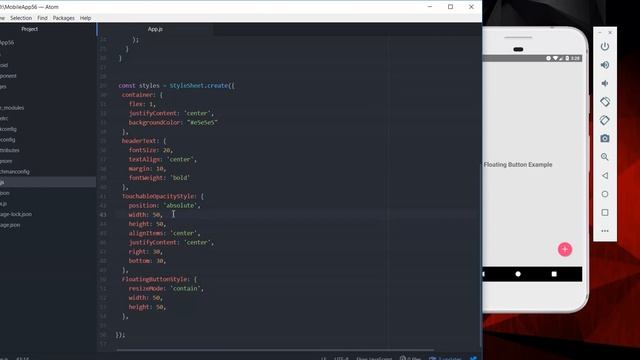Close the emulator side toolbar
Image resolution: width=640 pixels, height=360 pixels.
610,32
